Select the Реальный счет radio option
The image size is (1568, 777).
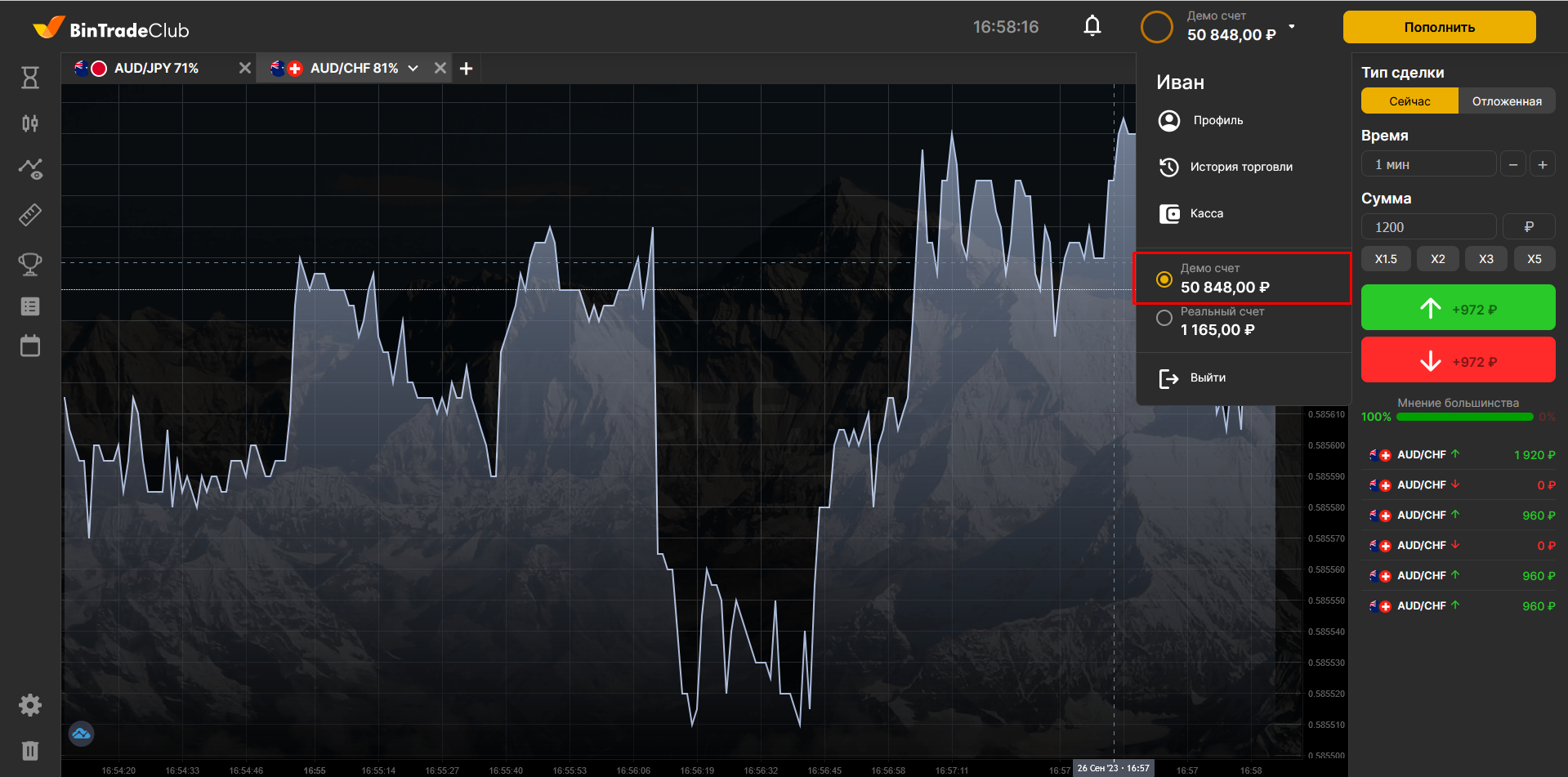click(1164, 319)
